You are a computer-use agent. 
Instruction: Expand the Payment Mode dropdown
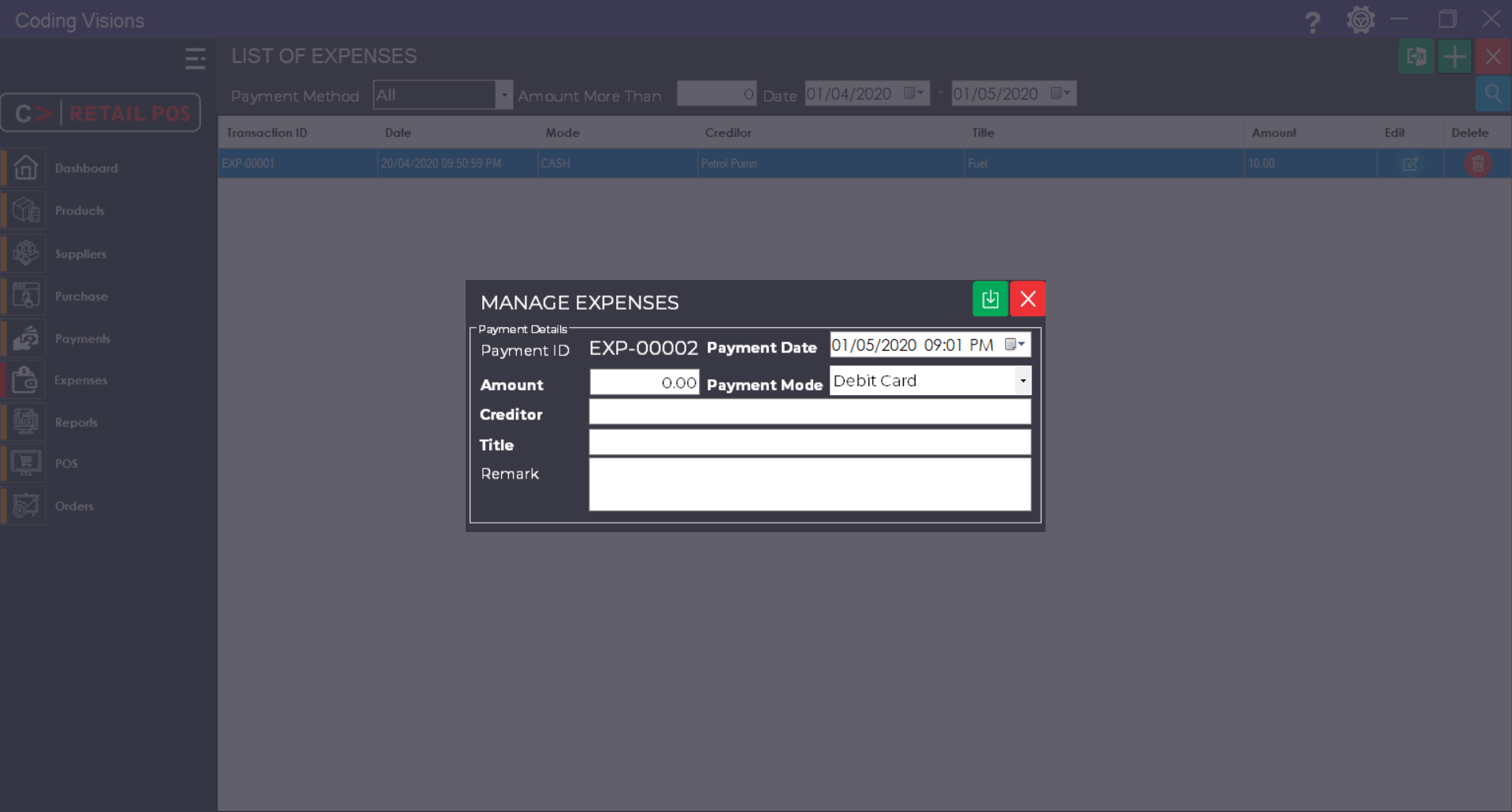1023,381
